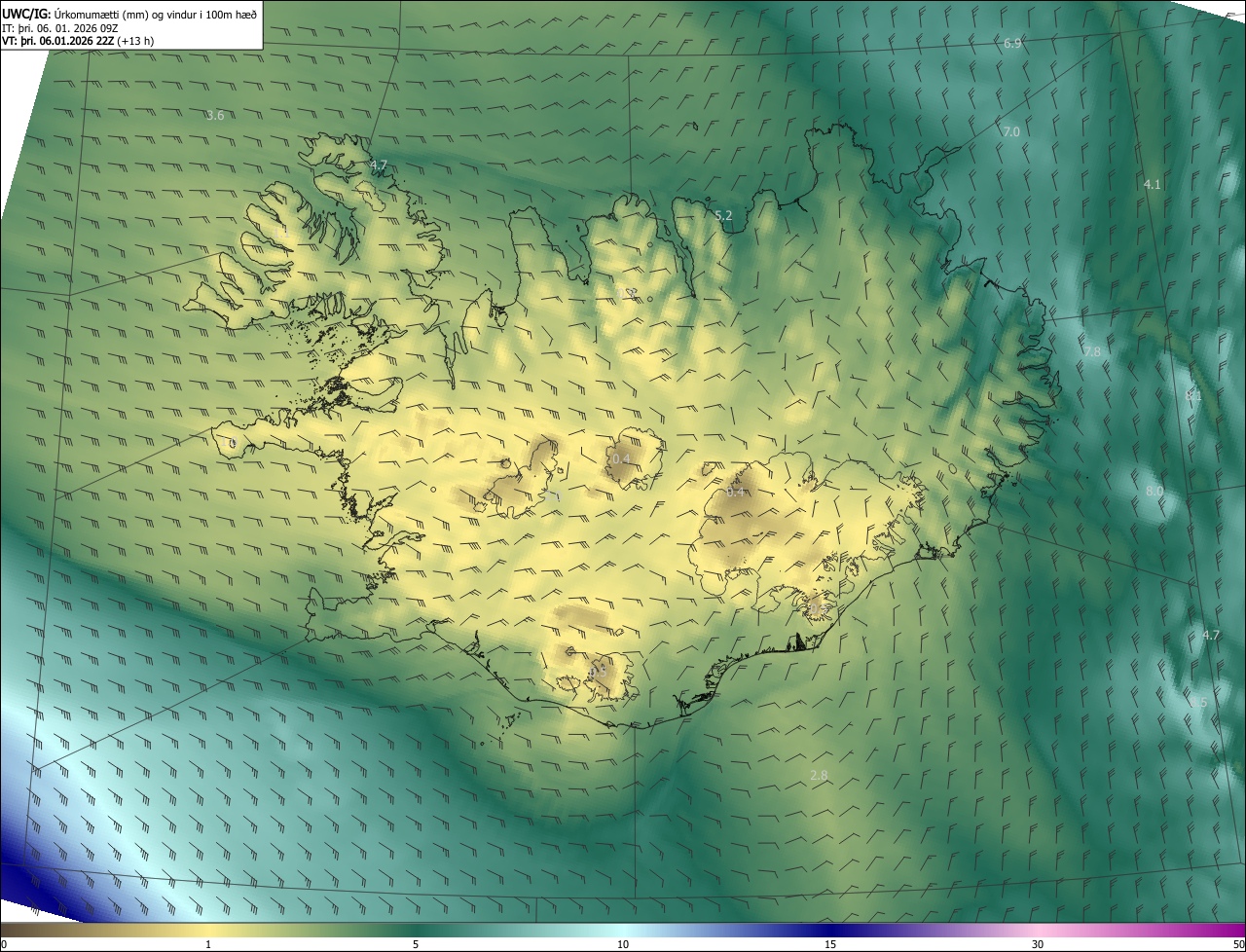Pick the magenta end of the color scale
This screenshot has width=1246, height=952.
1227,930
